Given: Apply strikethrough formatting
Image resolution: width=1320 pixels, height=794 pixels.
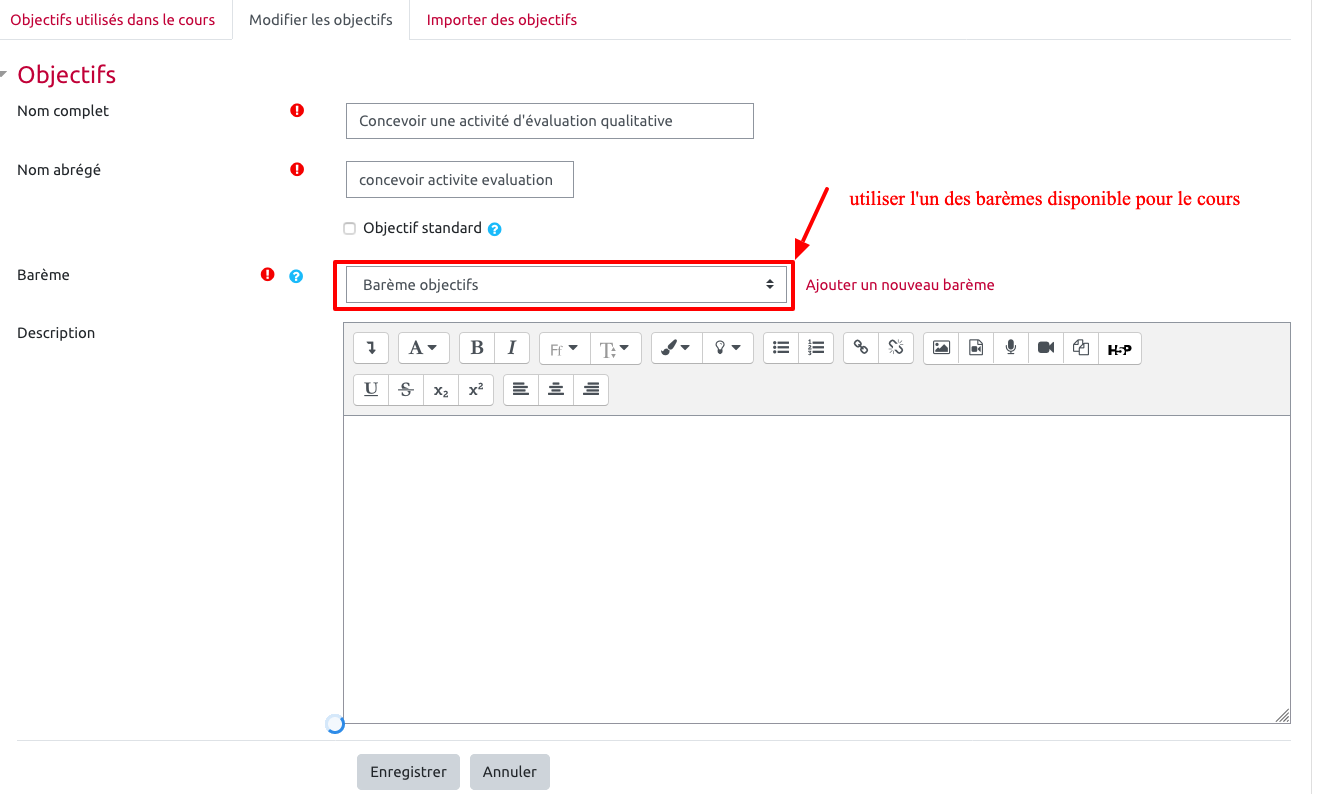Looking at the screenshot, I should (x=406, y=390).
